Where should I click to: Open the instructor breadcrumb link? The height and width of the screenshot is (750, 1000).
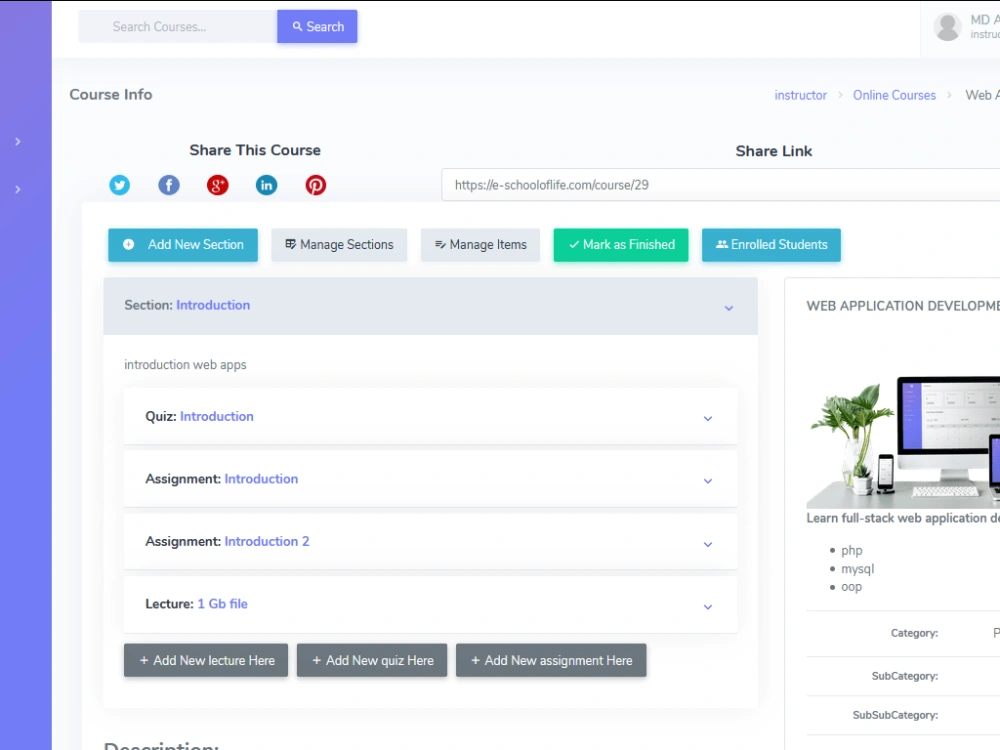pos(800,95)
